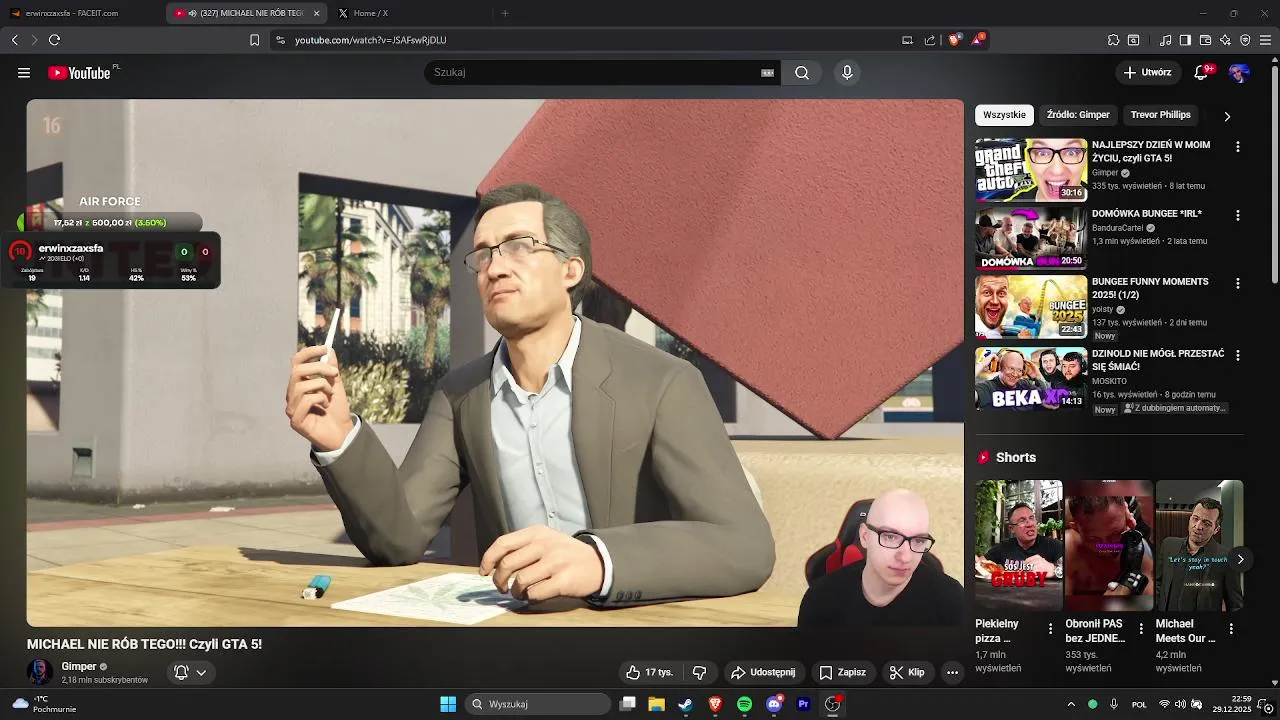This screenshot has height=720, width=1280.
Task: Open Brave playlist music note icon
Action: (x=1166, y=40)
